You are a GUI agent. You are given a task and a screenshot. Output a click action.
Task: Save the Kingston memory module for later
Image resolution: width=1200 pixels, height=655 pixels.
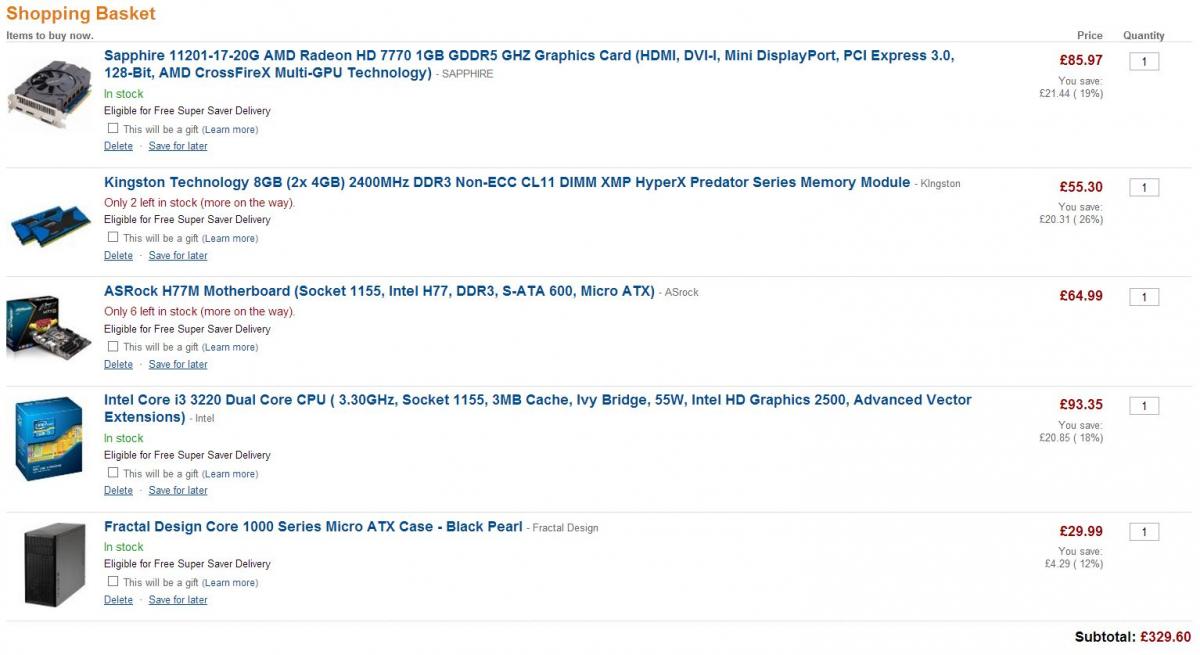pos(178,256)
